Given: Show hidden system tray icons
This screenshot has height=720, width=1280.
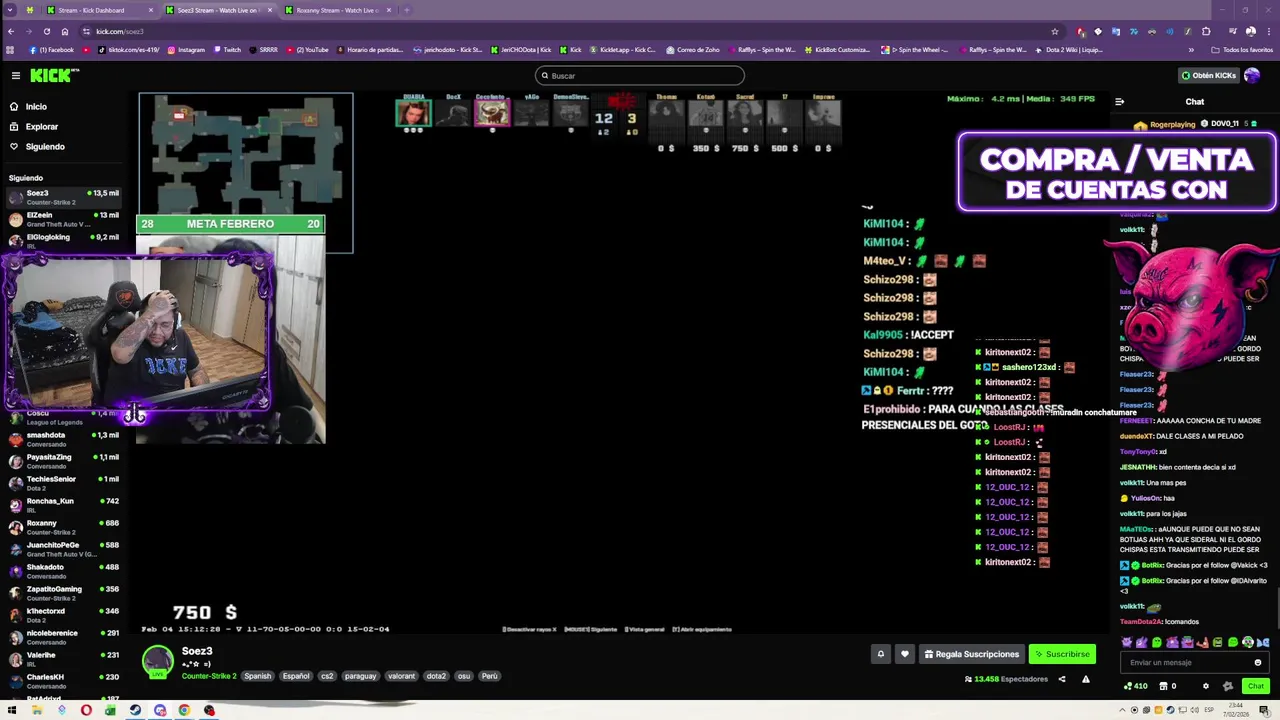Looking at the screenshot, I should pyautogui.click(x=1120, y=711).
